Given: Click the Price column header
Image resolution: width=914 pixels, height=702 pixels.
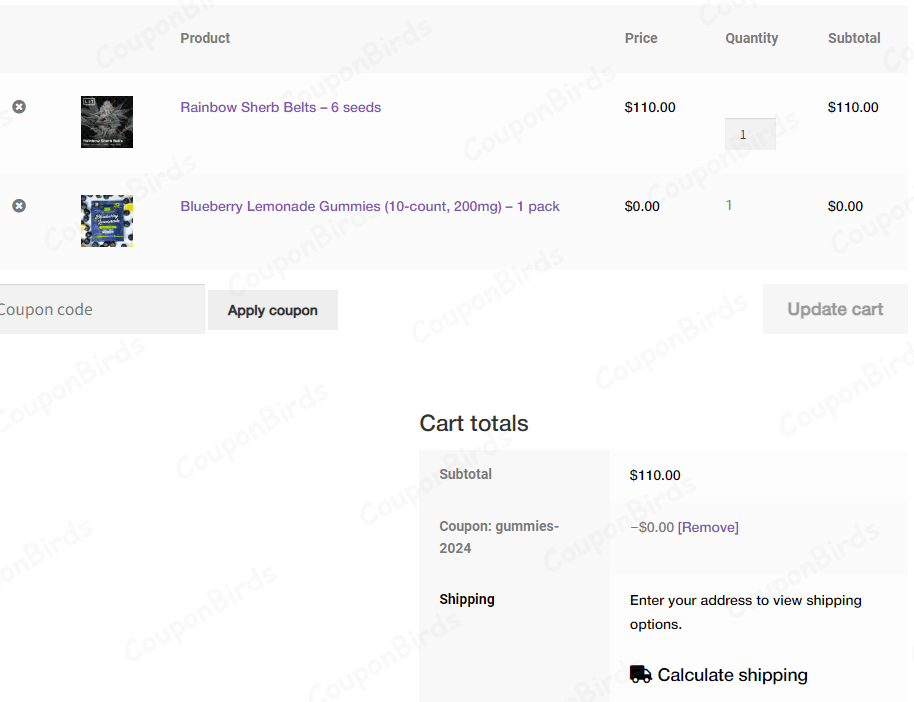Looking at the screenshot, I should tap(641, 38).
